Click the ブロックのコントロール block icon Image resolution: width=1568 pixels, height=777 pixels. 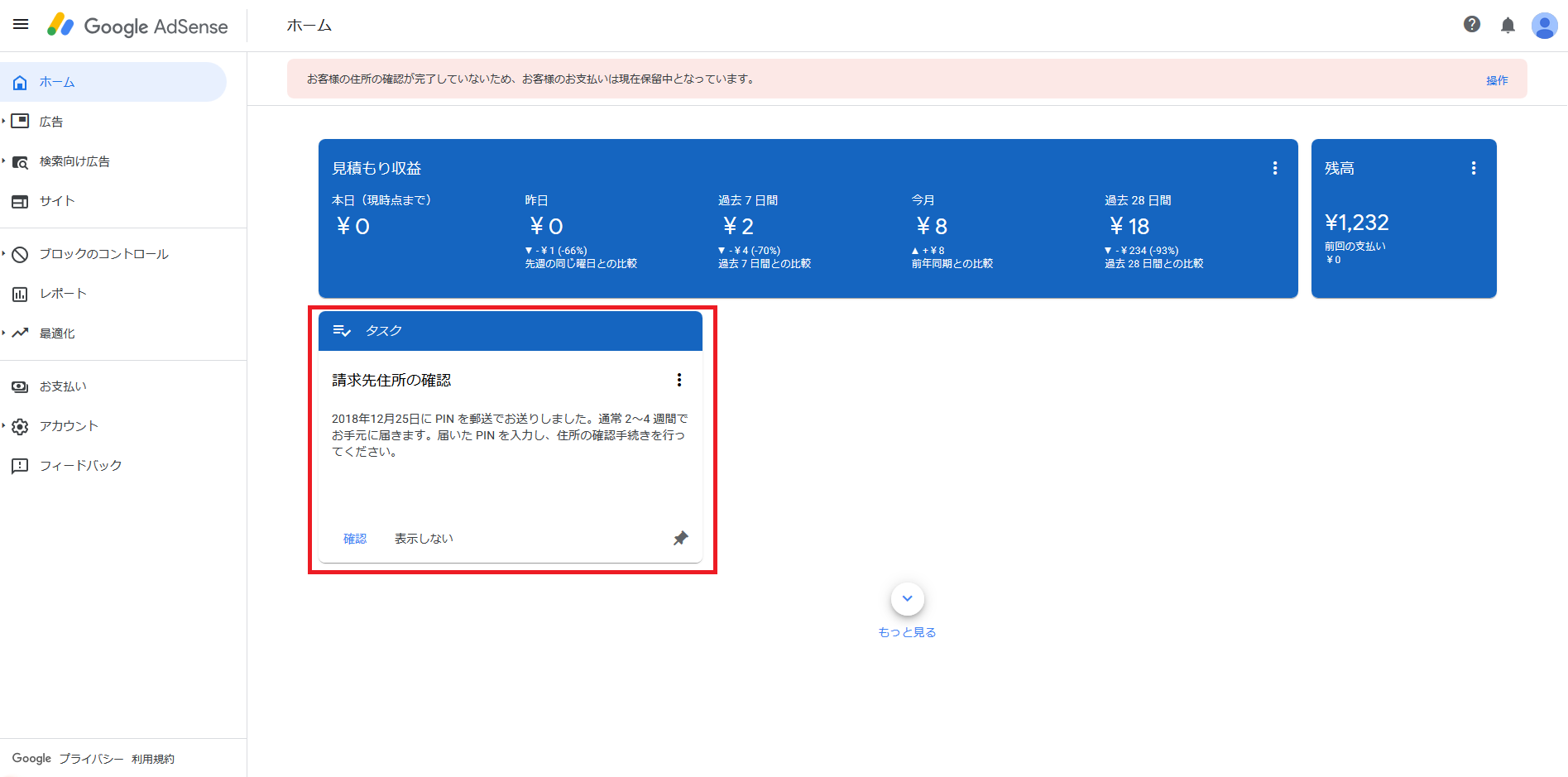click(x=20, y=254)
